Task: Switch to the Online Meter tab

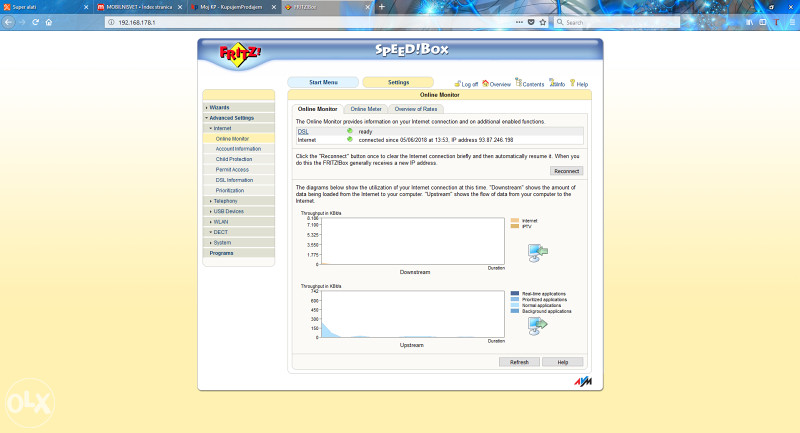Action: point(366,109)
